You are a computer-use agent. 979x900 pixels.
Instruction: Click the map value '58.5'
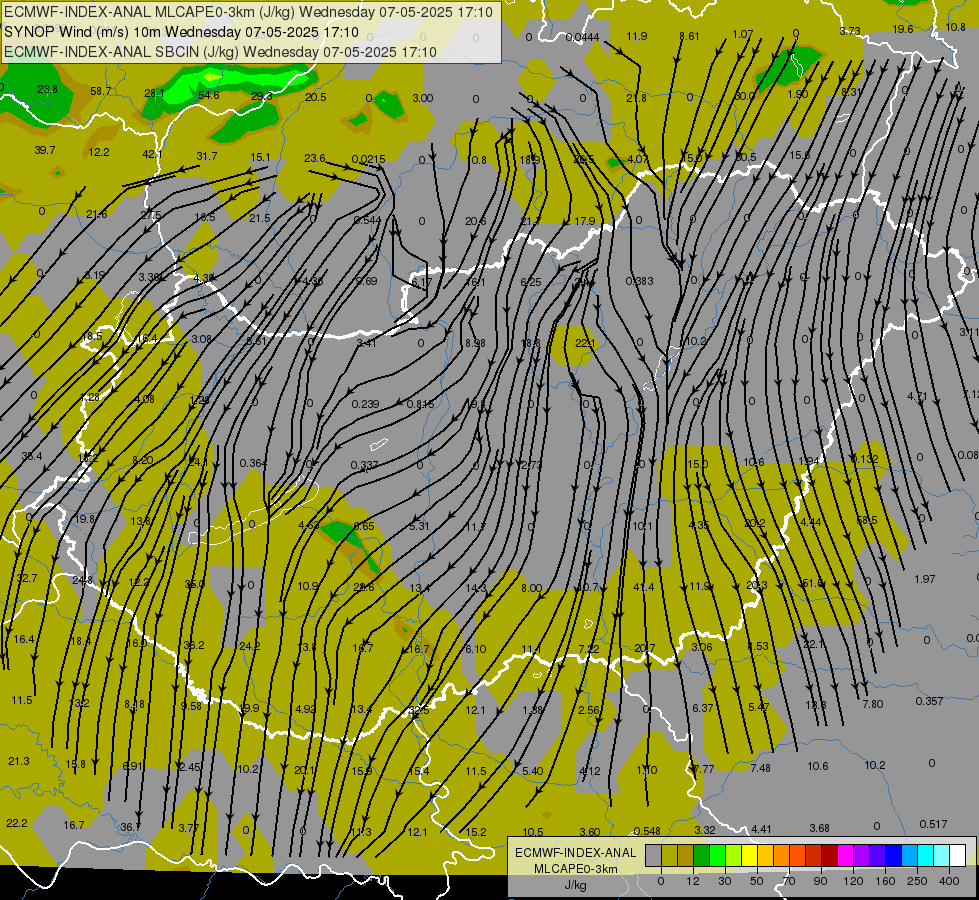[x=867, y=520]
